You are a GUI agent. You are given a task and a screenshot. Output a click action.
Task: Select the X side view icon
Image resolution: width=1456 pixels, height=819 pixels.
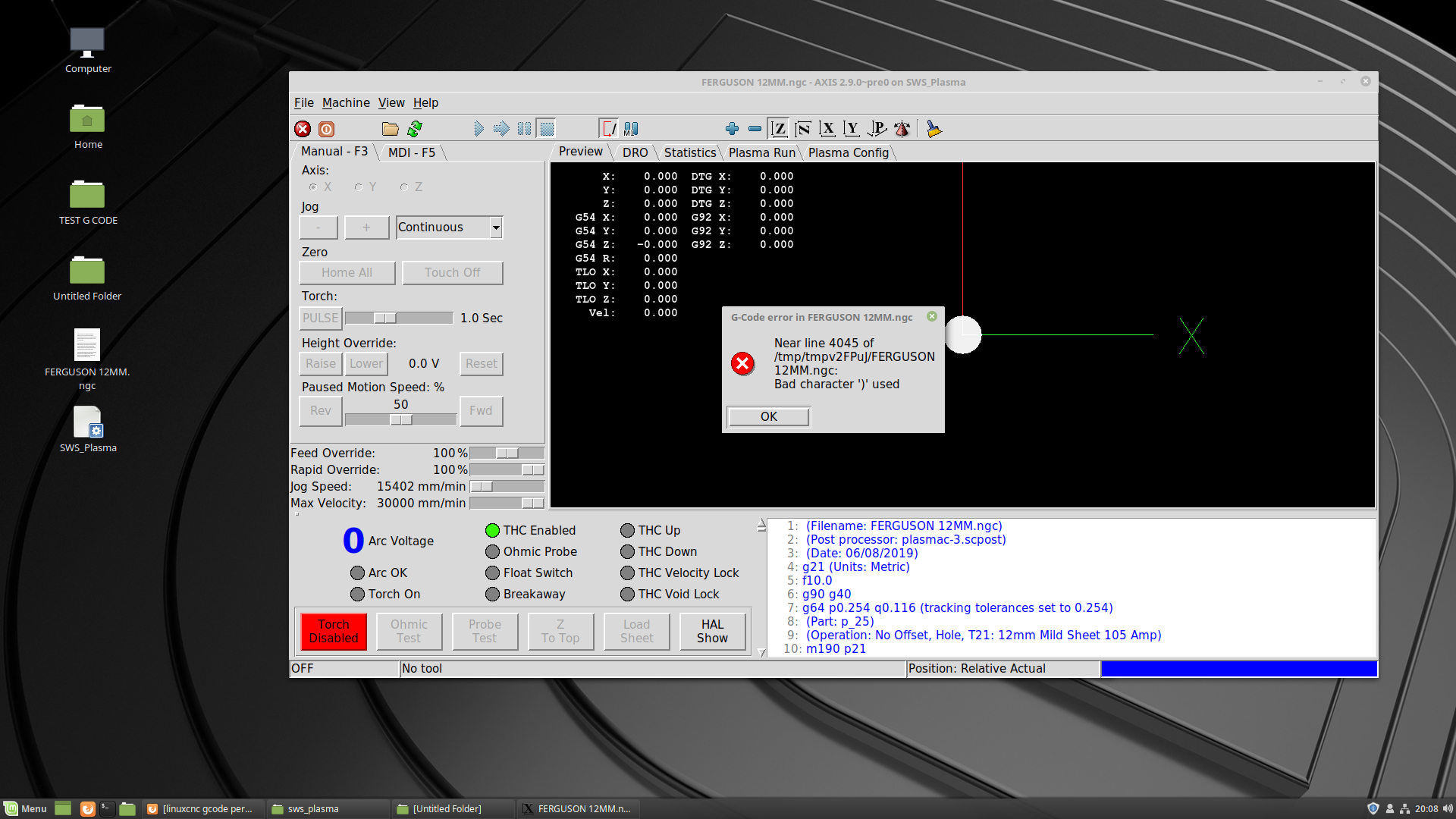(x=827, y=129)
